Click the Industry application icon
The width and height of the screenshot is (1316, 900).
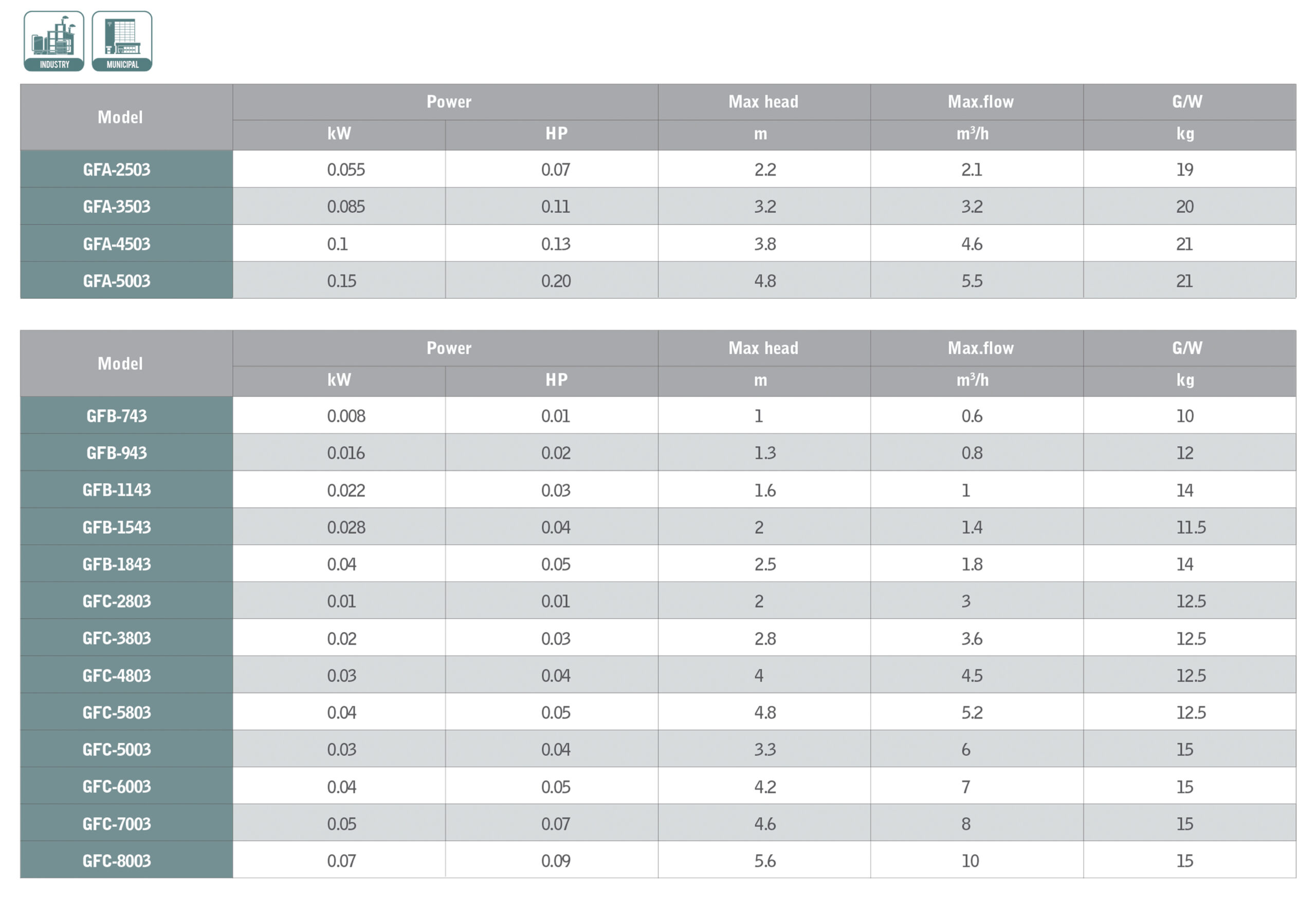point(54,41)
